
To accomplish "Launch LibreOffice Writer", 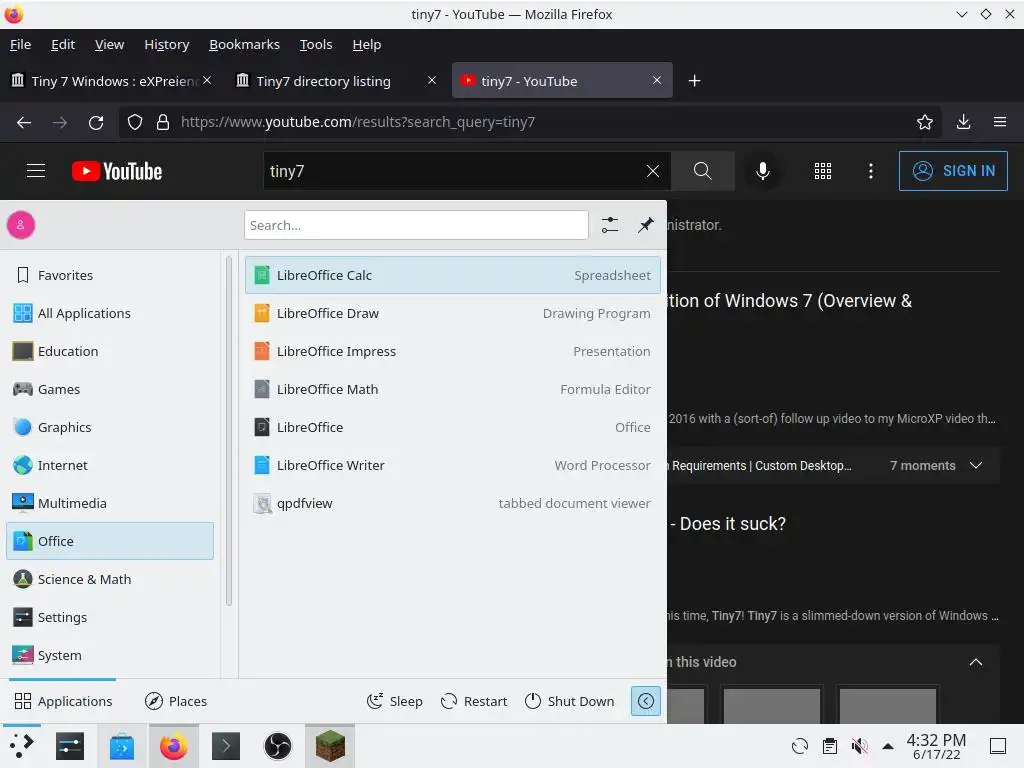I will click(453, 465).
